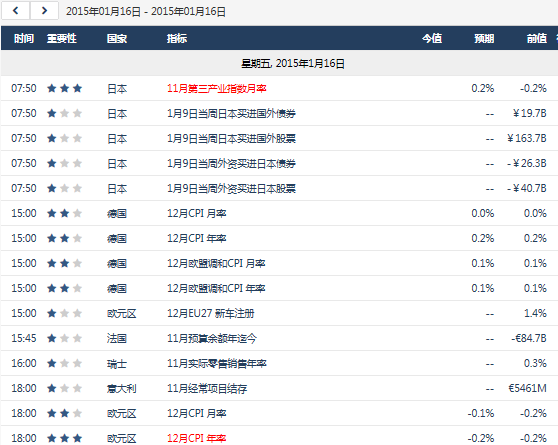Open 1月9日当周外资买进日本债券 indicator
The image size is (558, 445).
tap(231, 163)
